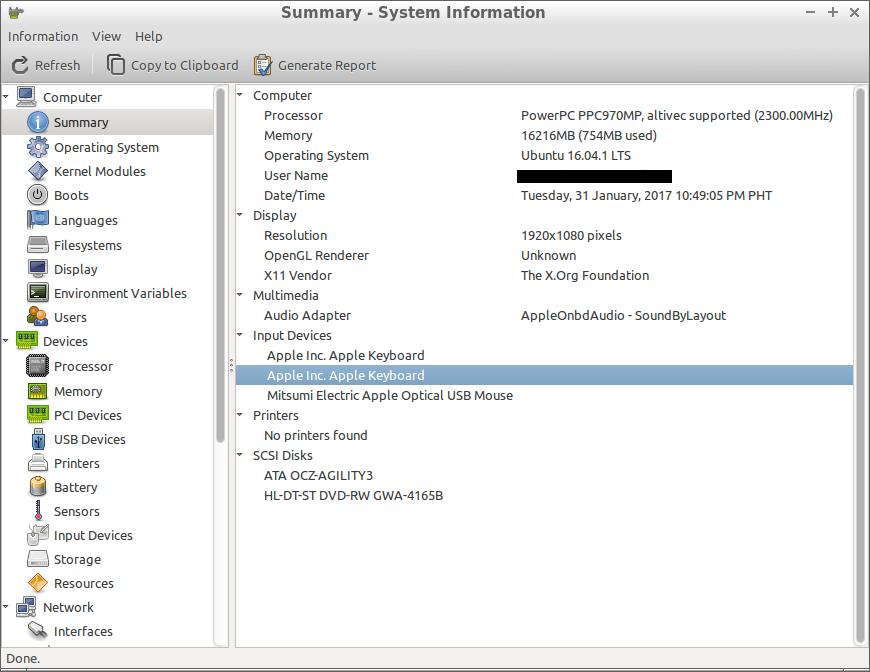Collapse the Devices category in sidebar
The image size is (870, 672).
(x=6, y=341)
